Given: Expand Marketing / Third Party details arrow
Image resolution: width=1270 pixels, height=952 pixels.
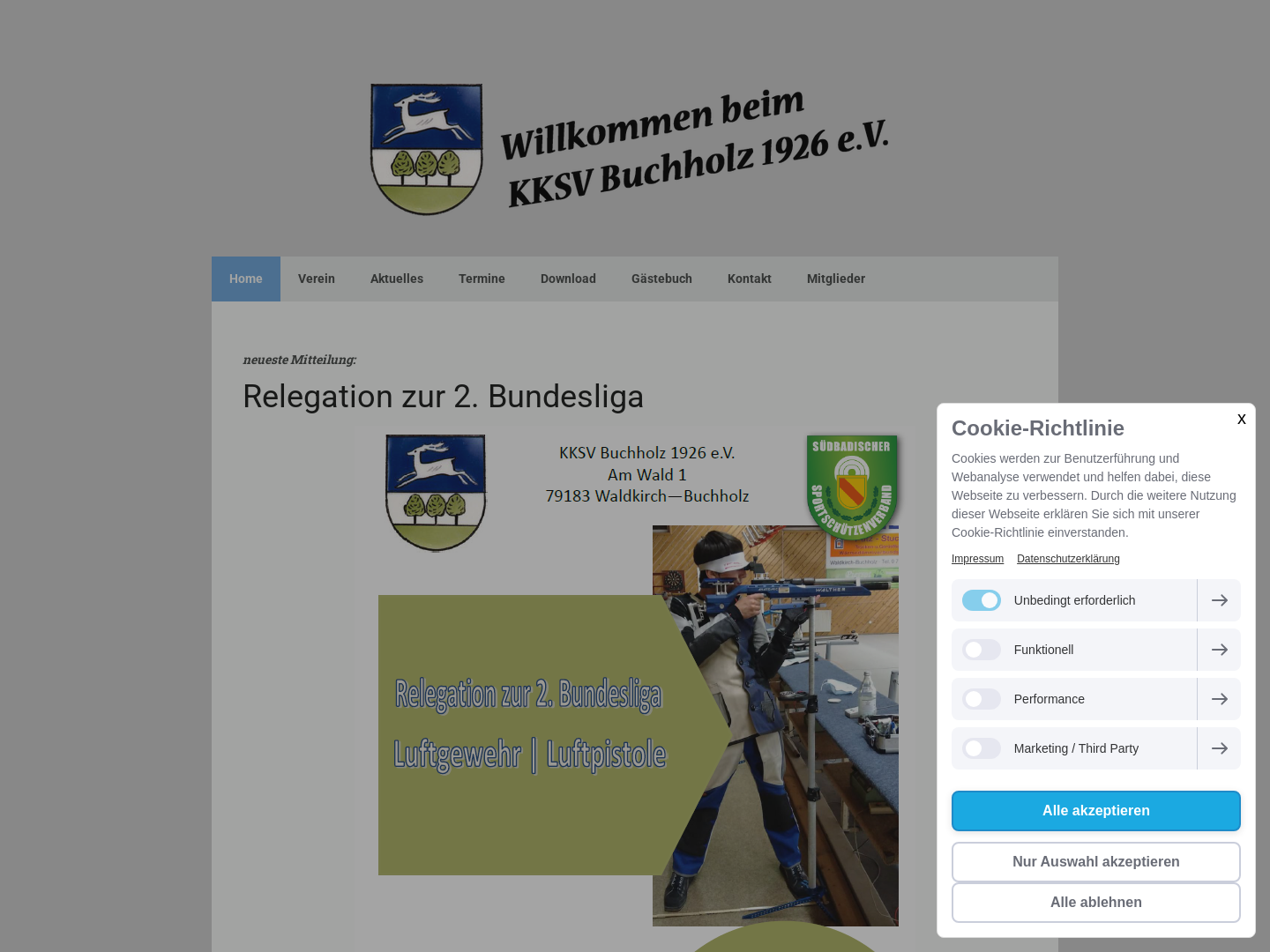Looking at the screenshot, I should pyautogui.click(x=1219, y=748).
